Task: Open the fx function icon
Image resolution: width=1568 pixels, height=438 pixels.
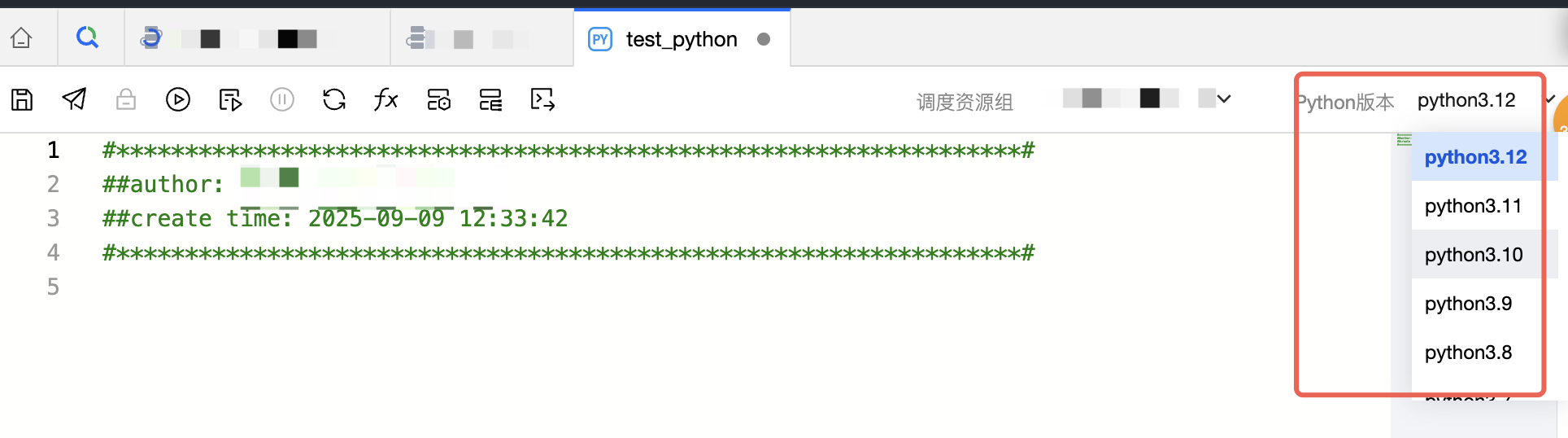Action: click(385, 99)
